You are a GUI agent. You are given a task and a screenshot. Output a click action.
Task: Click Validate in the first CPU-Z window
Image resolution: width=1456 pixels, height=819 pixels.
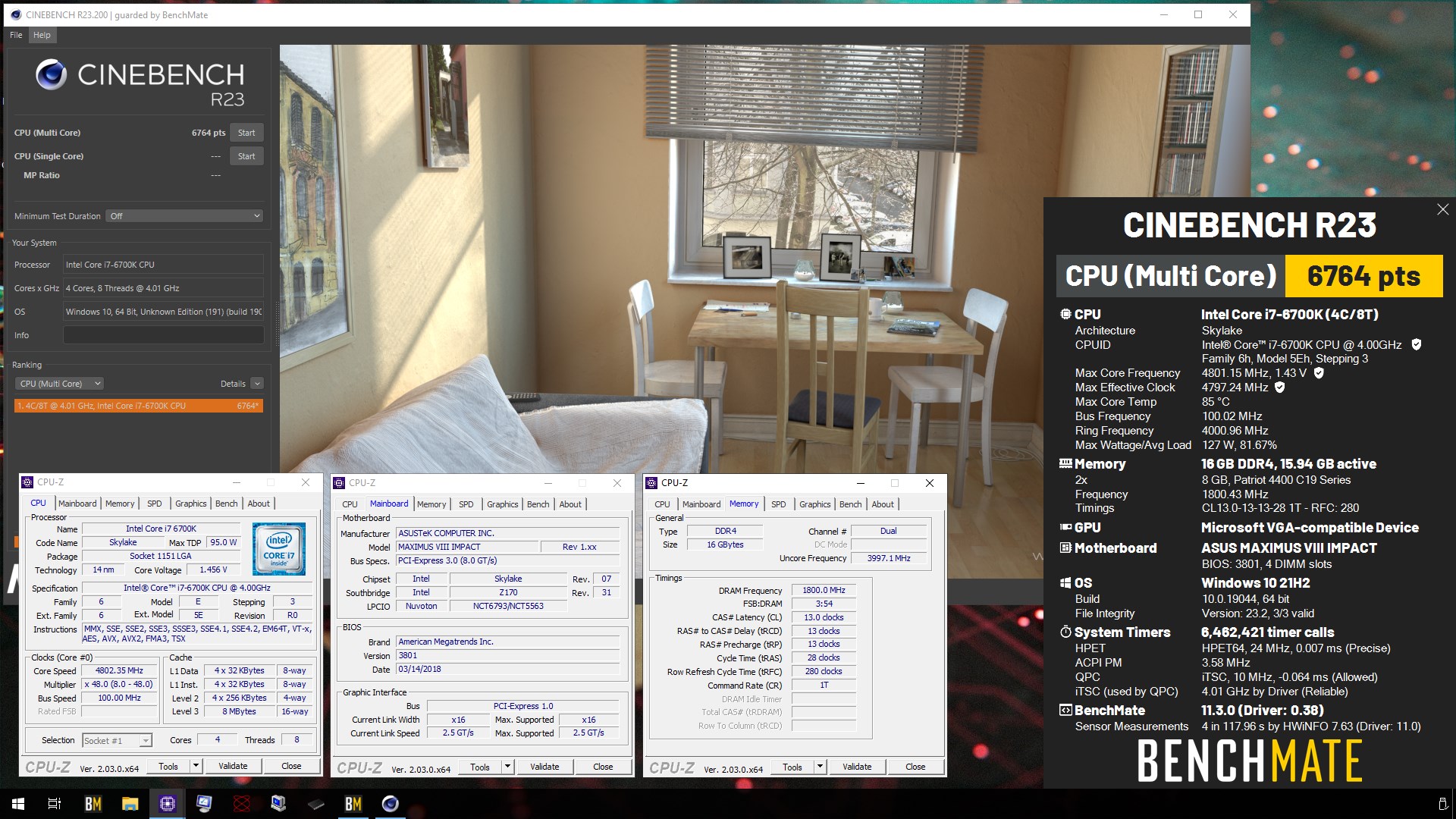tap(233, 766)
